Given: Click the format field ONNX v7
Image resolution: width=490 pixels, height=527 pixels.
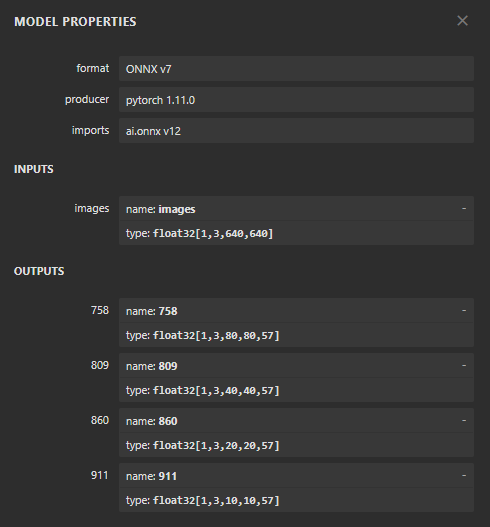Looking at the screenshot, I should (296, 69).
